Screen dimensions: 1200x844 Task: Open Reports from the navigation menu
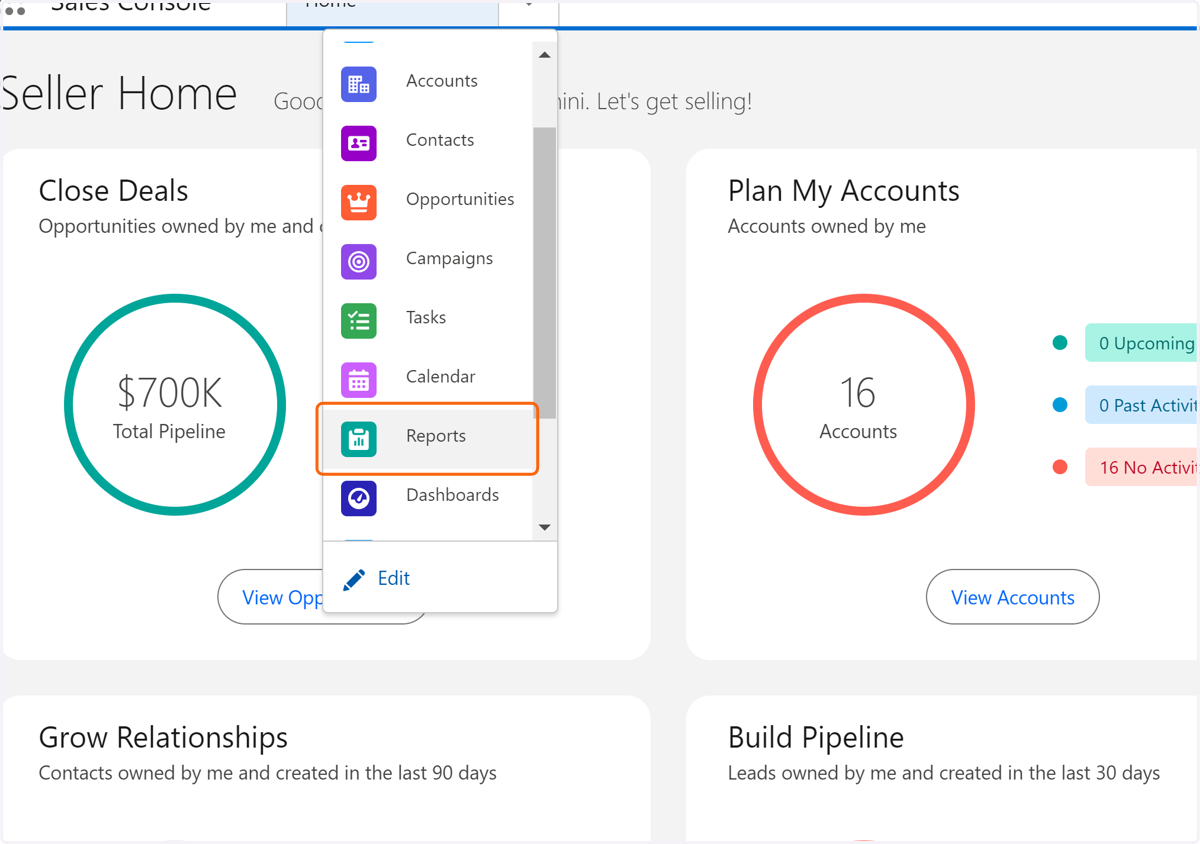[429, 437]
